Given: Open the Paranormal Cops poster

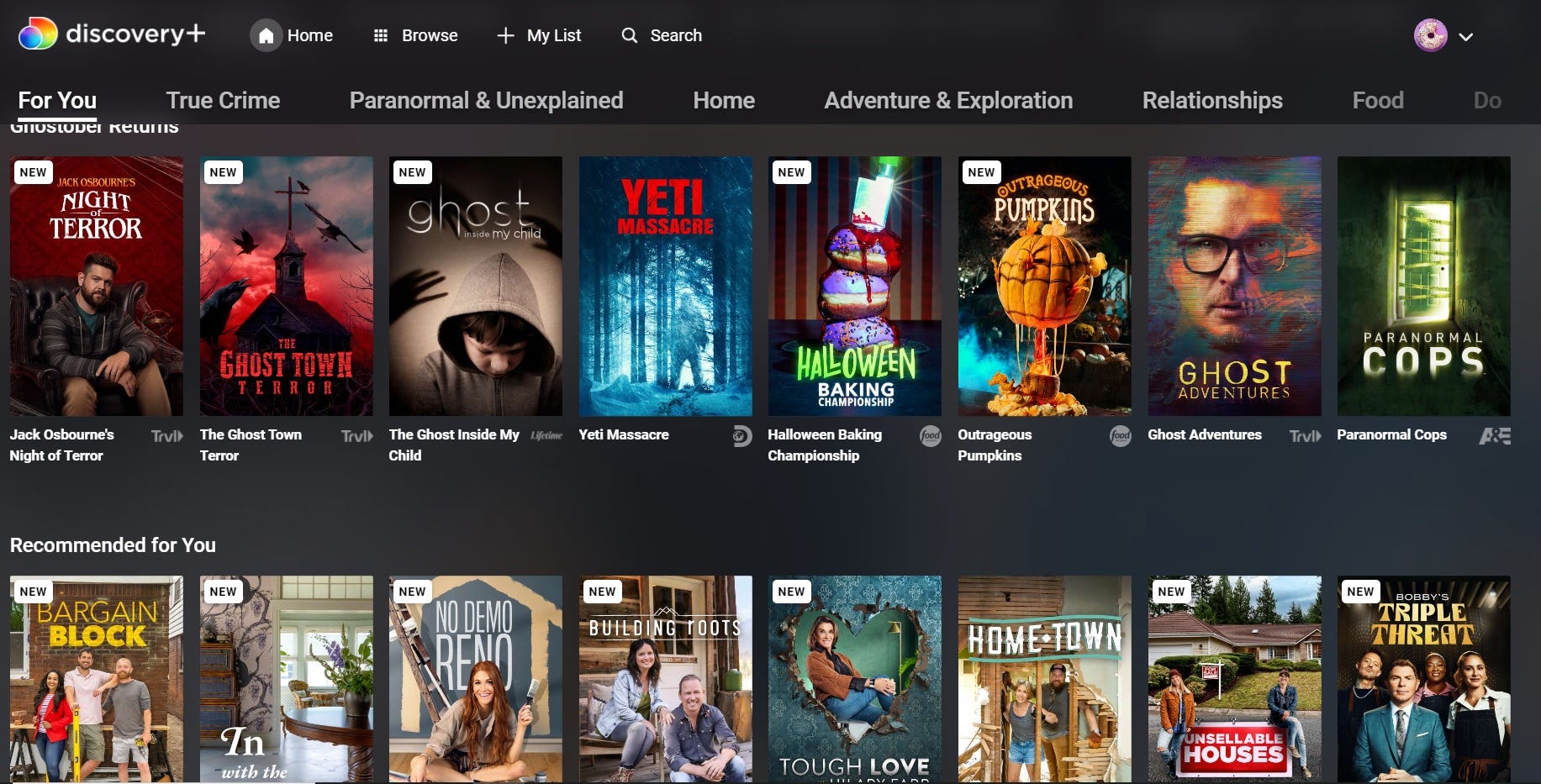Looking at the screenshot, I should [1424, 286].
